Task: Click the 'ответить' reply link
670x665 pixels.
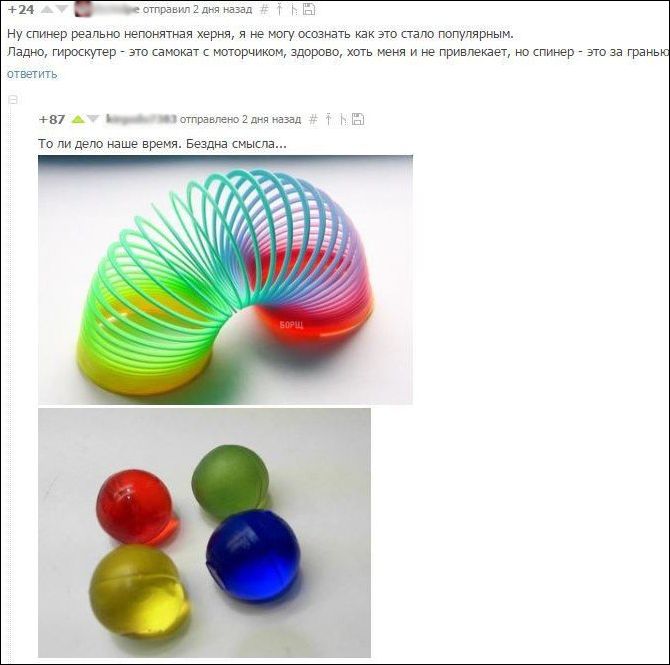Action: click(x=32, y=74)
